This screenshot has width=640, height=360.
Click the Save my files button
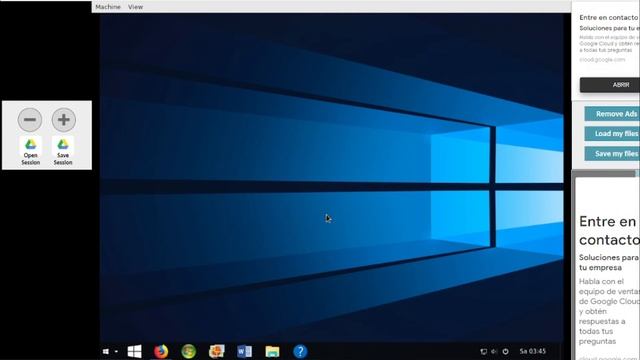(612, 153)
